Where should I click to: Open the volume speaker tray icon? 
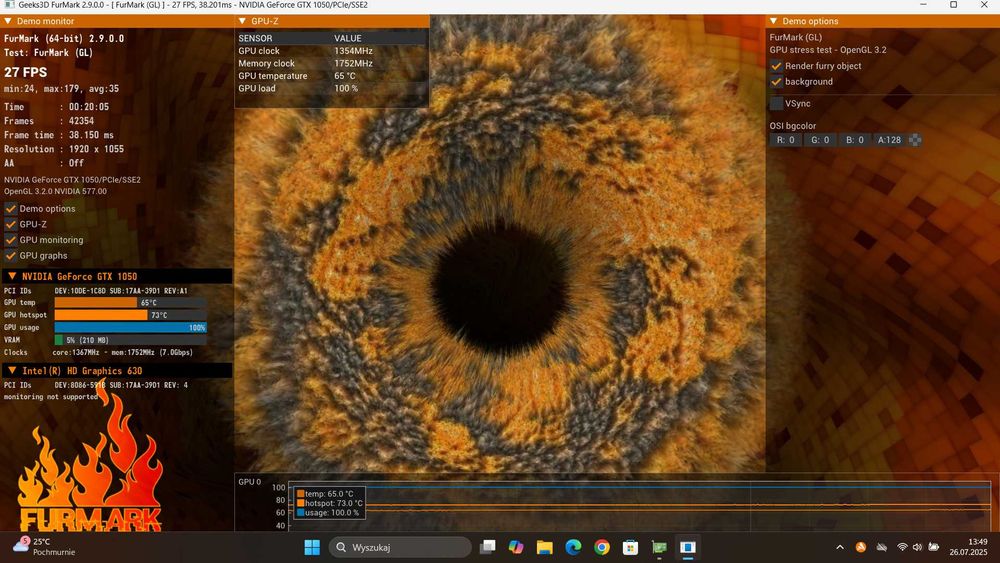(918, 547)
